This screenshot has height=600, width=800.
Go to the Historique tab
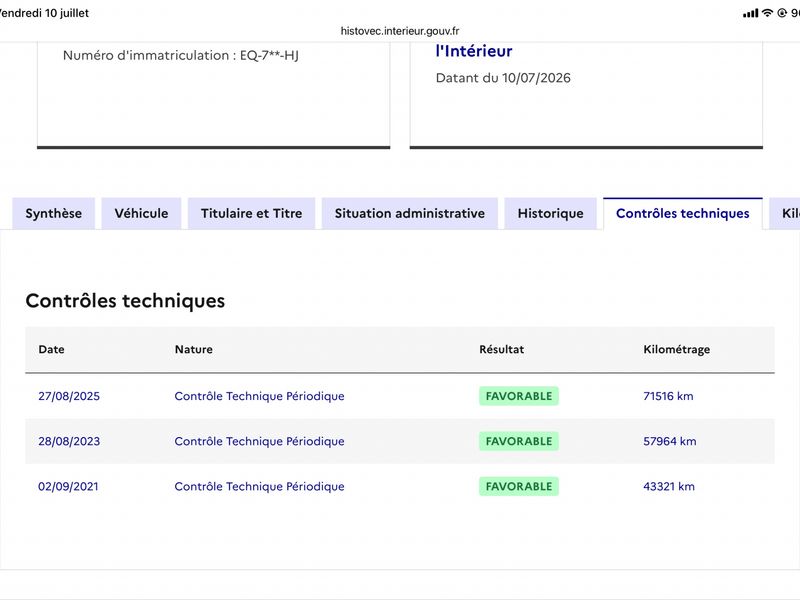click(551, 213)
